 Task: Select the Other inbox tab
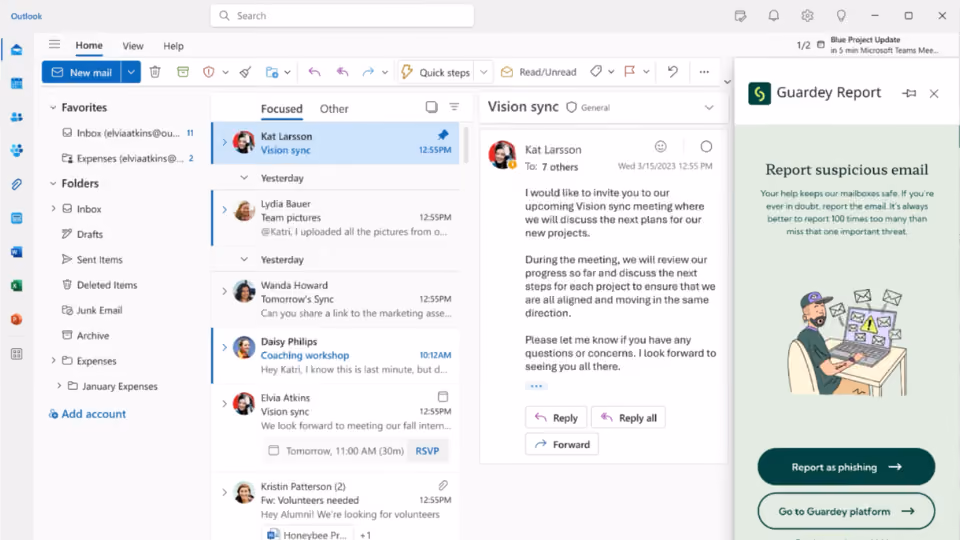(334, 108)
